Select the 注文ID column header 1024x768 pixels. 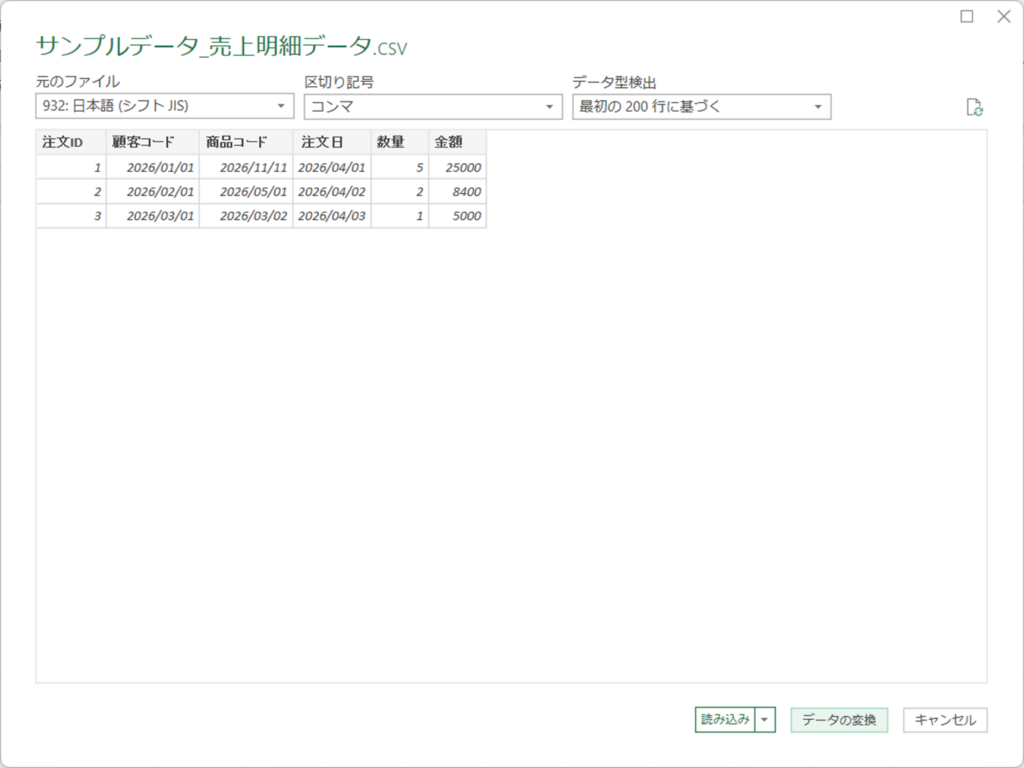tap(70, 142)
